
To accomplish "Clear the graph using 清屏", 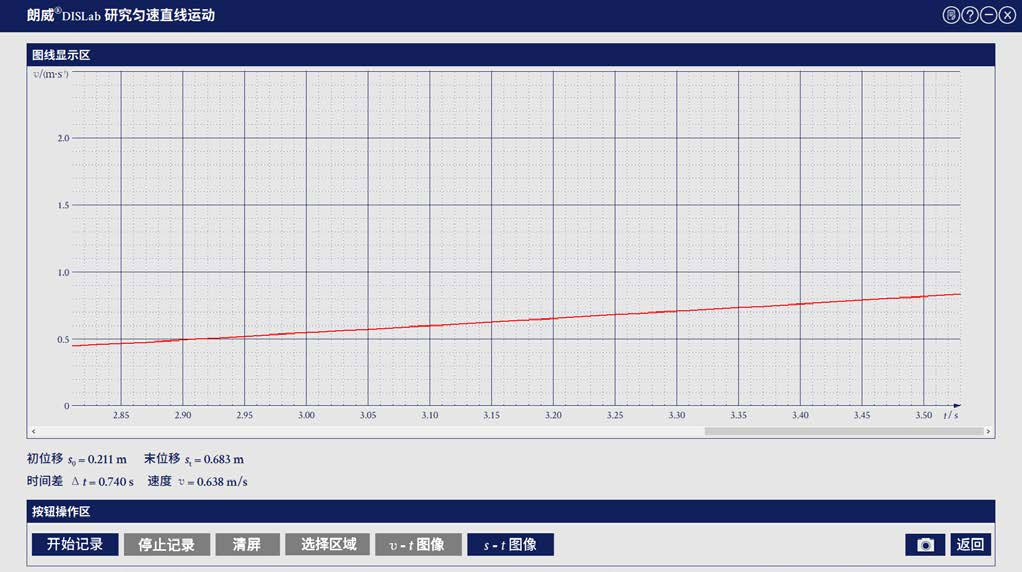I will [246, 545].
